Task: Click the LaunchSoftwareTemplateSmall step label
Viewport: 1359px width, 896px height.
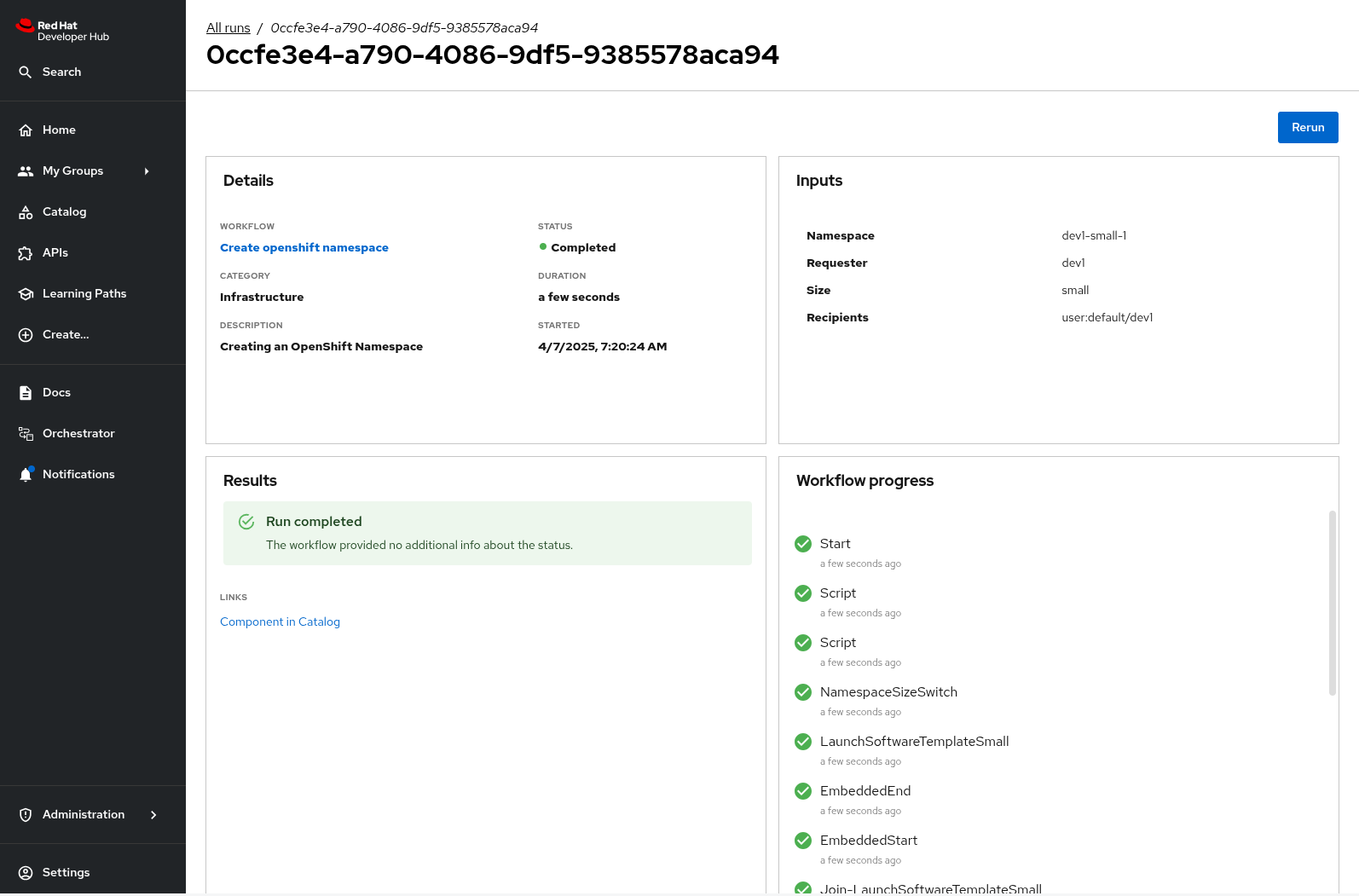Action: (x=914, y=742)
